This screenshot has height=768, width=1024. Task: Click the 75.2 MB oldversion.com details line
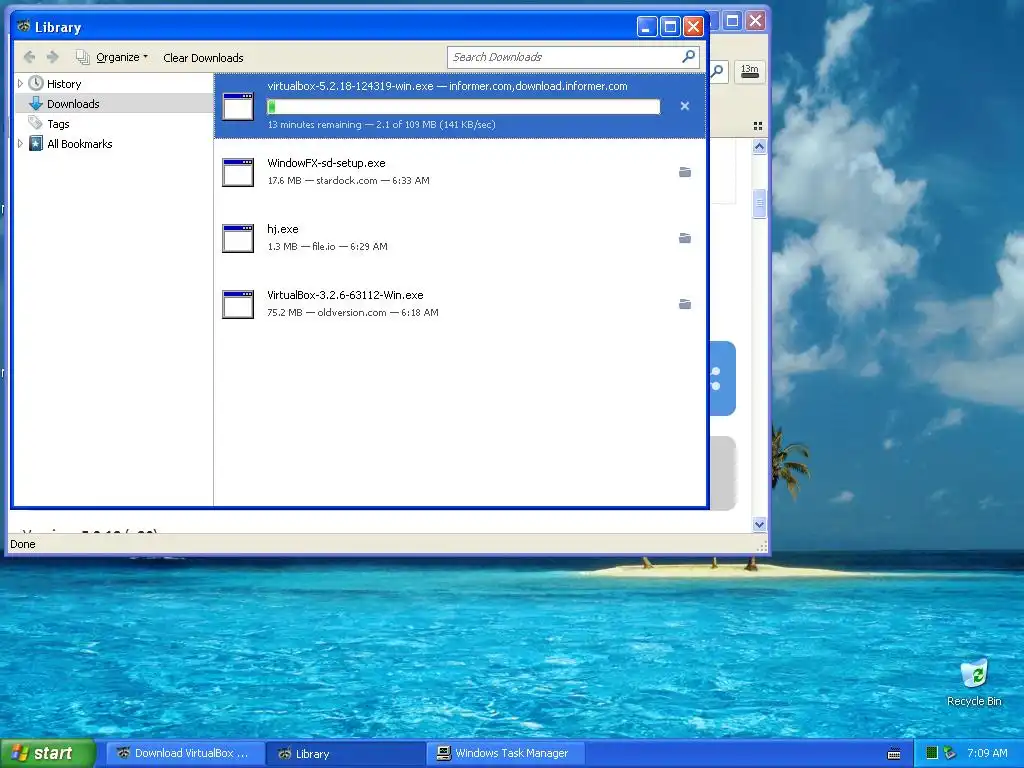pos(353,312)
